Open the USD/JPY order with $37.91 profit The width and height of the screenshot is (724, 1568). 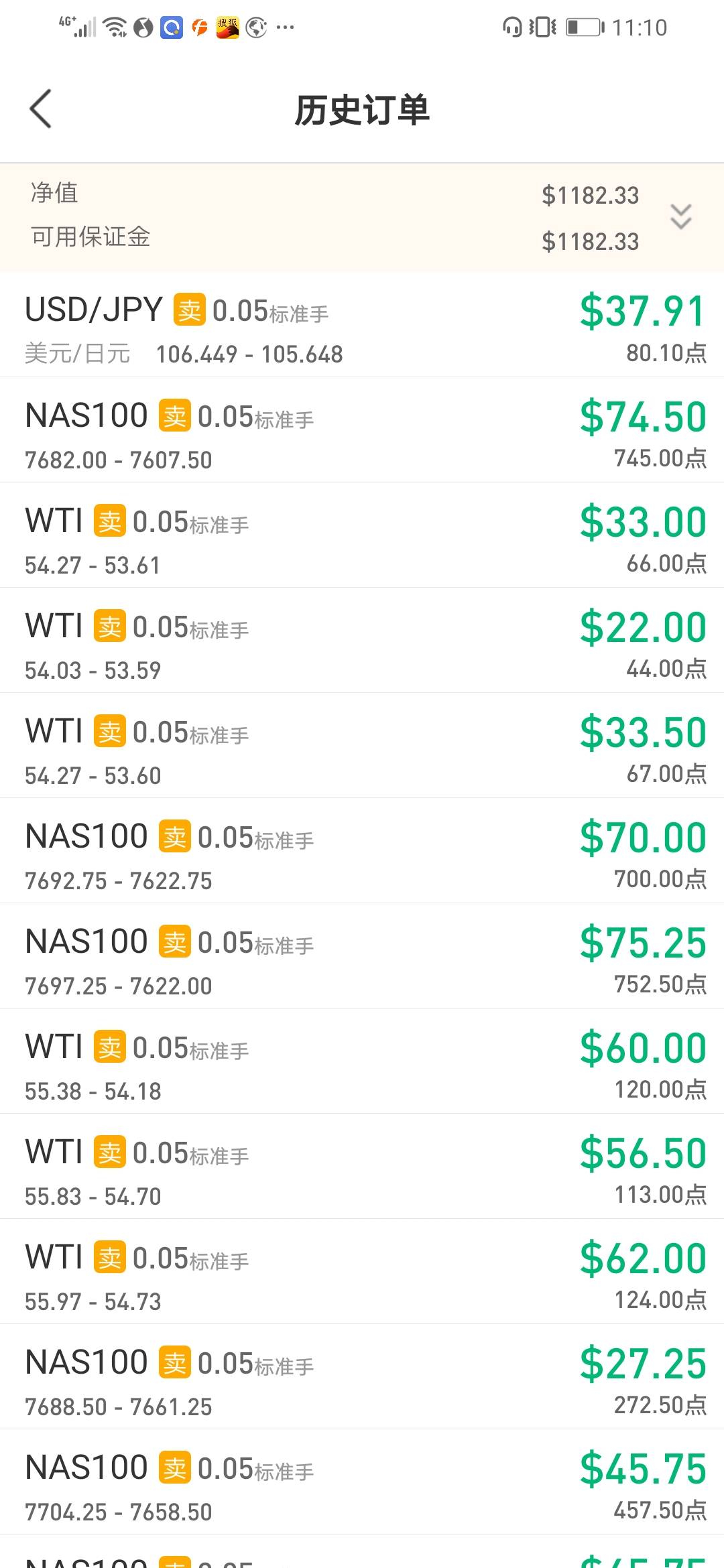362,324
